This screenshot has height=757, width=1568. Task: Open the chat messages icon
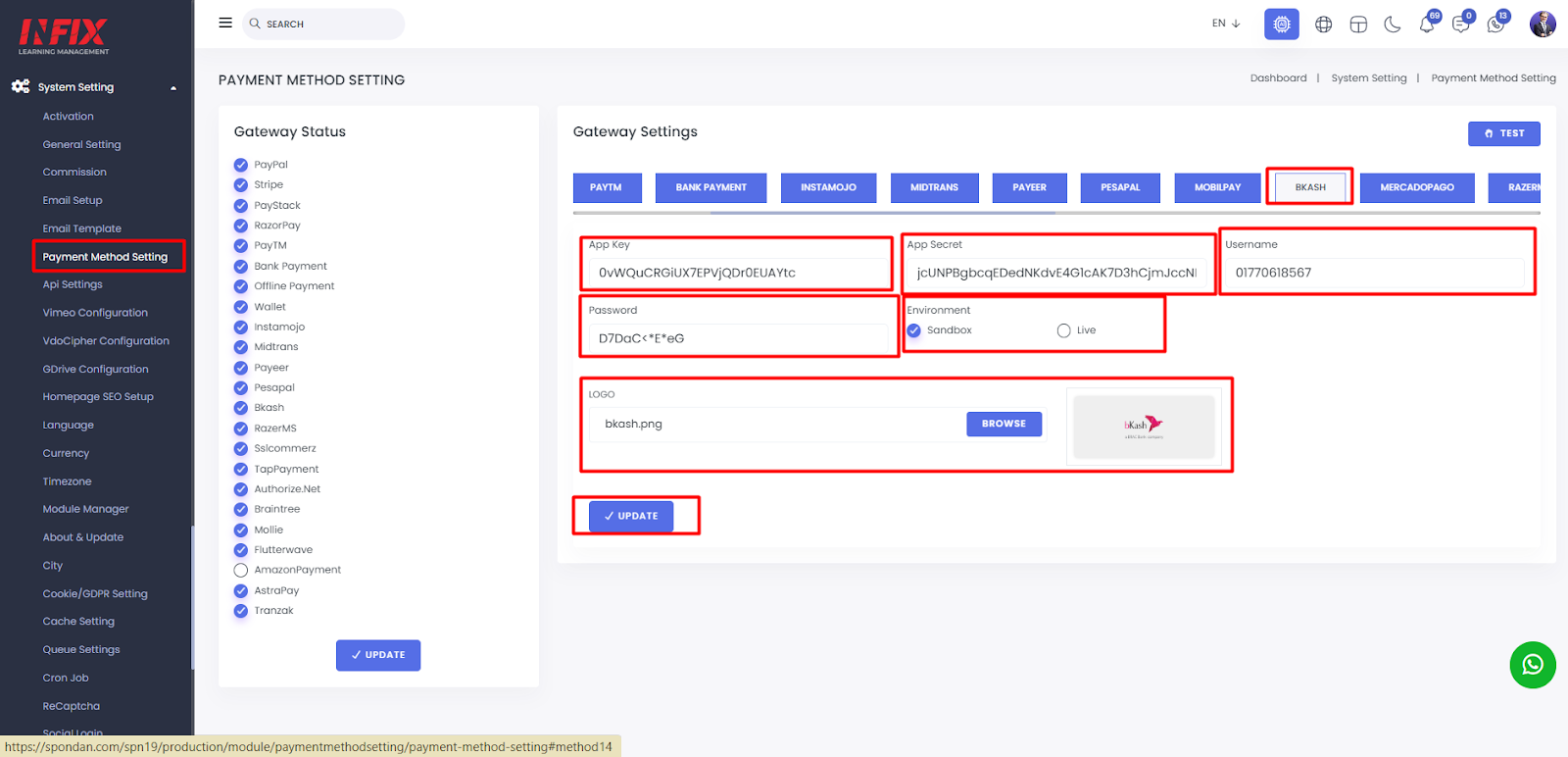(1462, 23)
